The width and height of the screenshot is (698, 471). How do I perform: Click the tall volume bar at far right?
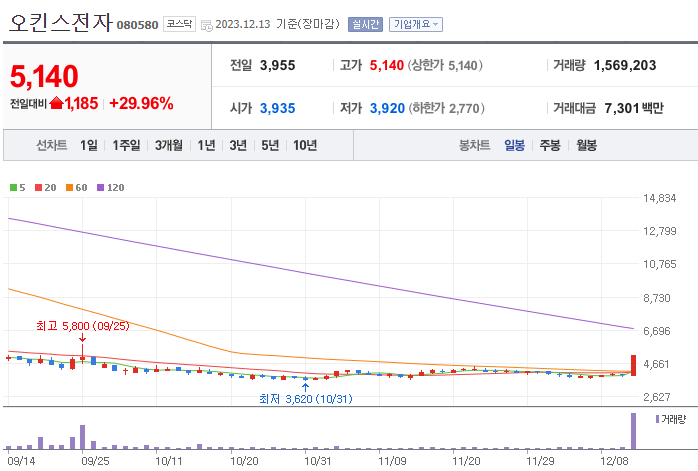click(x=633, y=431)
